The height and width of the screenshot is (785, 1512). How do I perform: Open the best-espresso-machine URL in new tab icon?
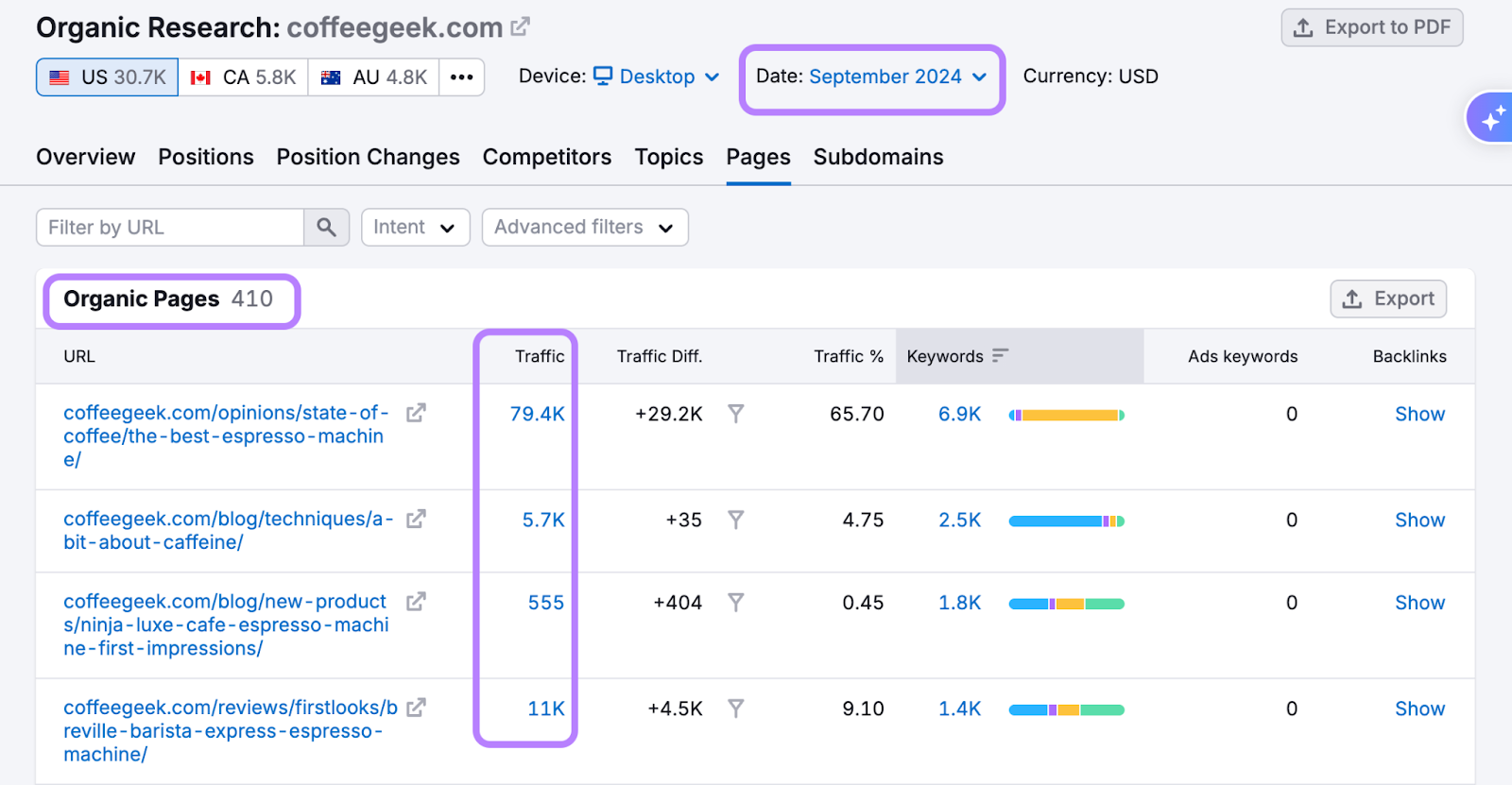[x=416, y=413]
